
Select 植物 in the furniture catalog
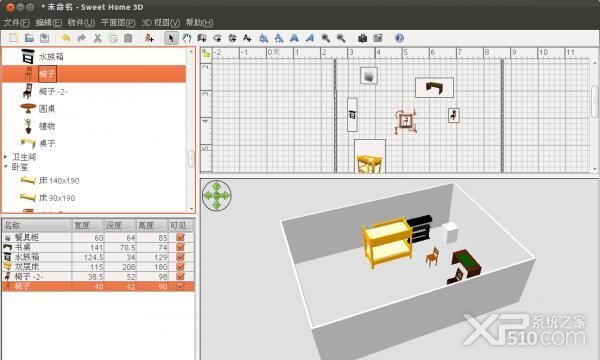(x=47, y=126)
